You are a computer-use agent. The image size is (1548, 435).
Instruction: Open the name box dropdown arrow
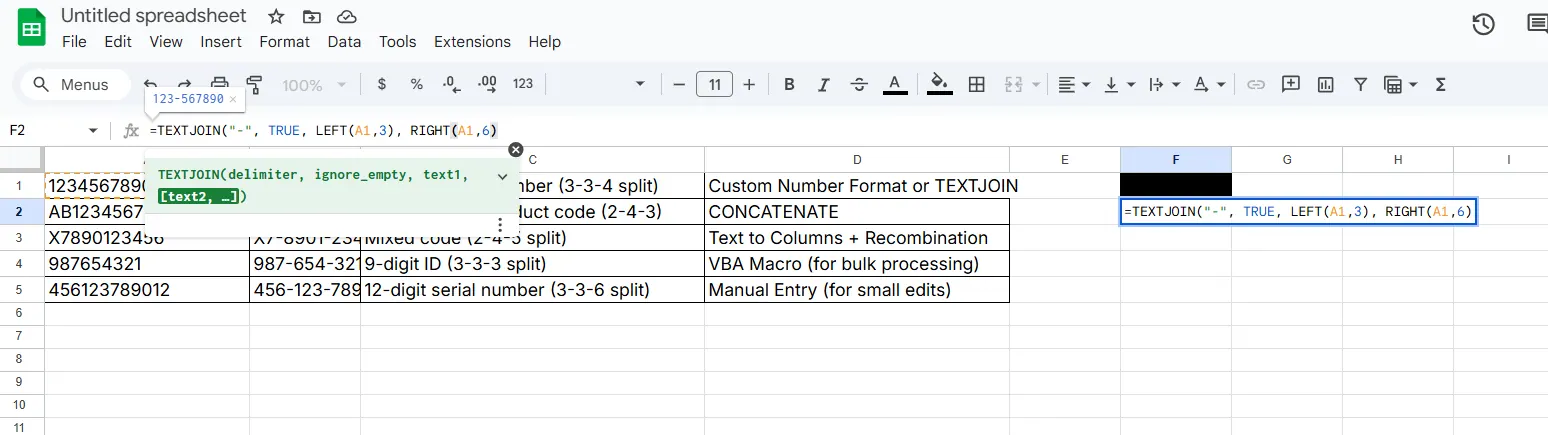[93, 131]
